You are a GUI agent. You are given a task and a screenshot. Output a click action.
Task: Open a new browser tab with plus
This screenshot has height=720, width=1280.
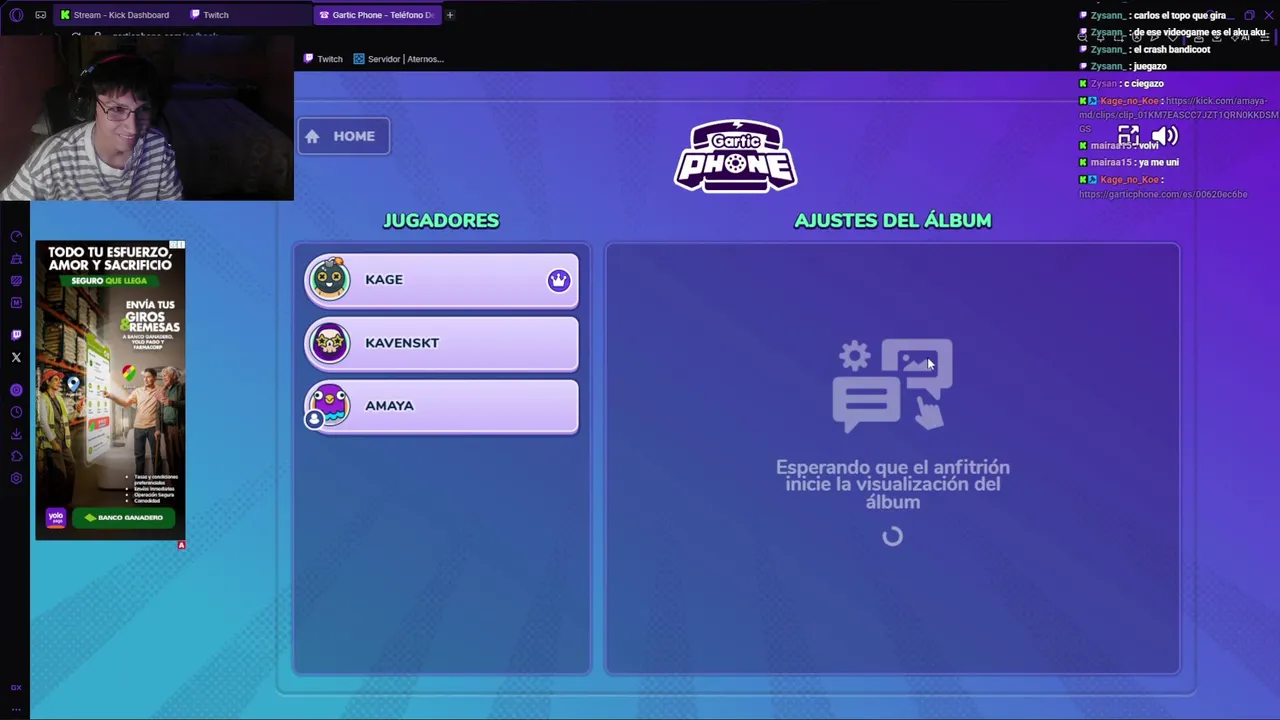450,15
